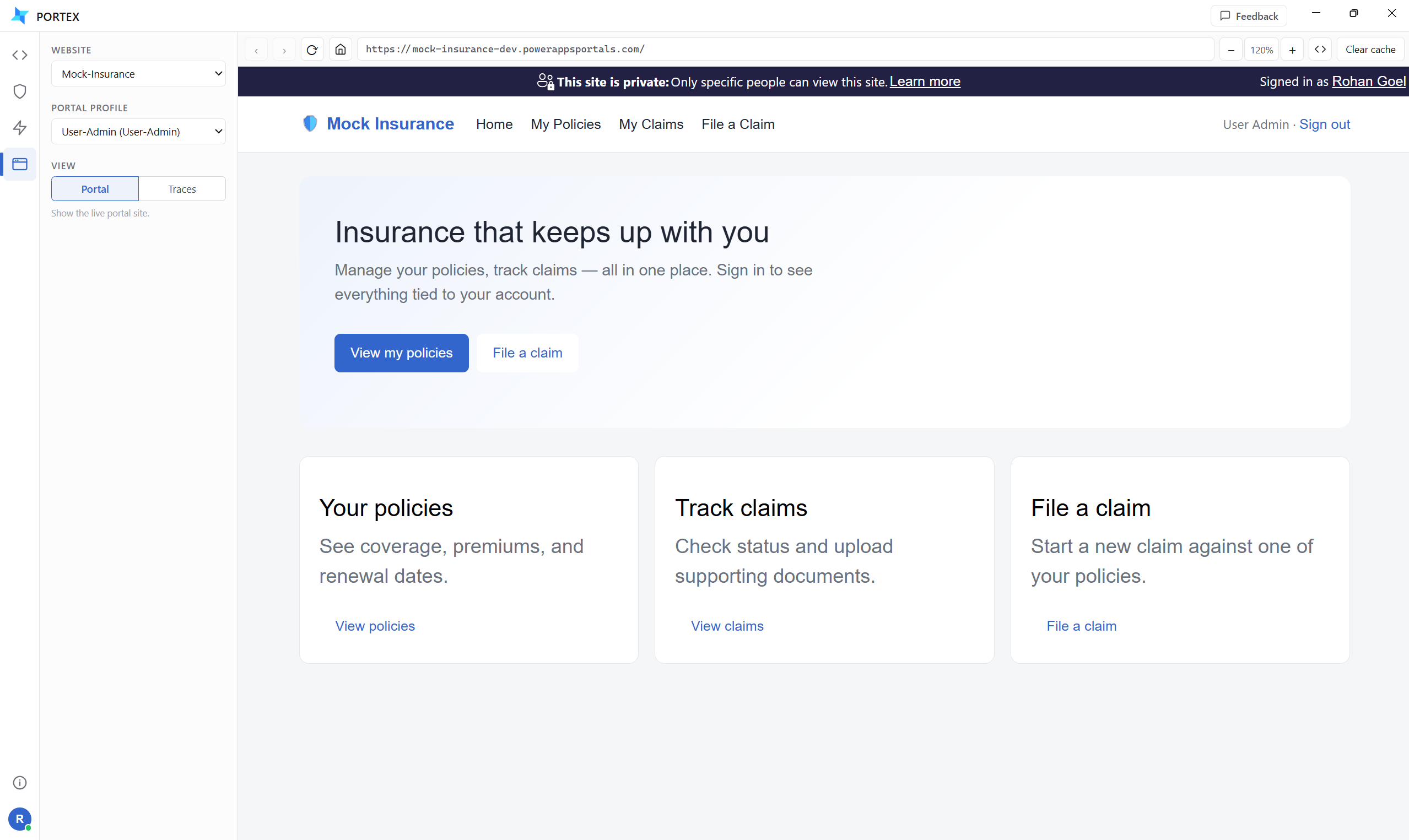Open the R user avatar
Screen dimensions: 1409x840
point(20,819)
